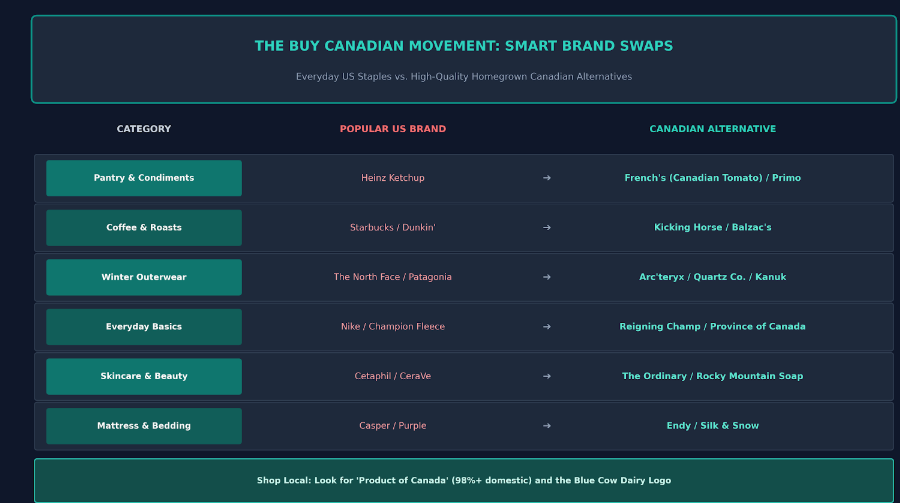Click the arrow next to Starbucks / Dunkin'
900x503 pixels.
tap(546, 227)
